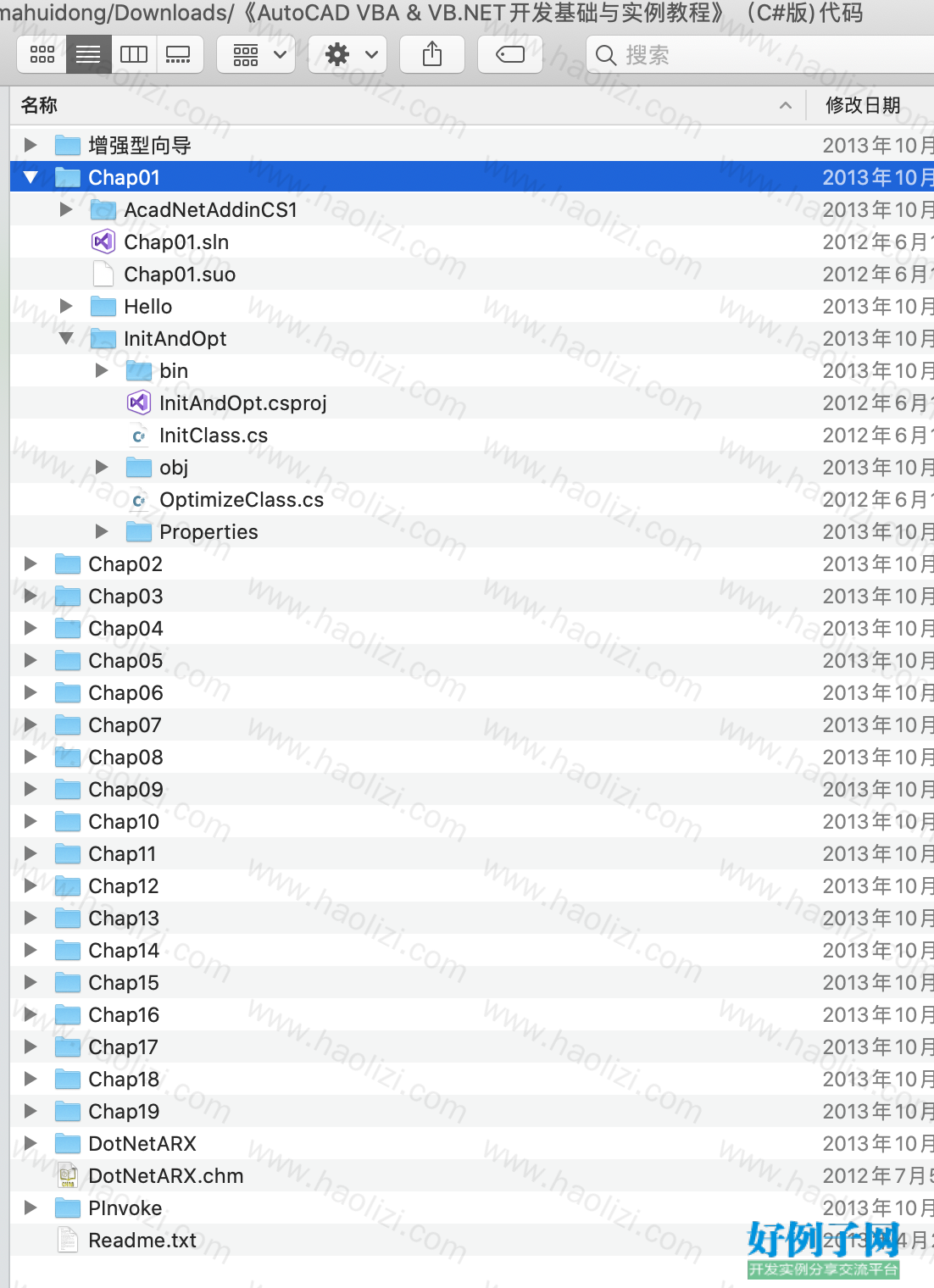Select the Chap01.sln file name
Viewport: 934px width, 1288px height.
176,242
